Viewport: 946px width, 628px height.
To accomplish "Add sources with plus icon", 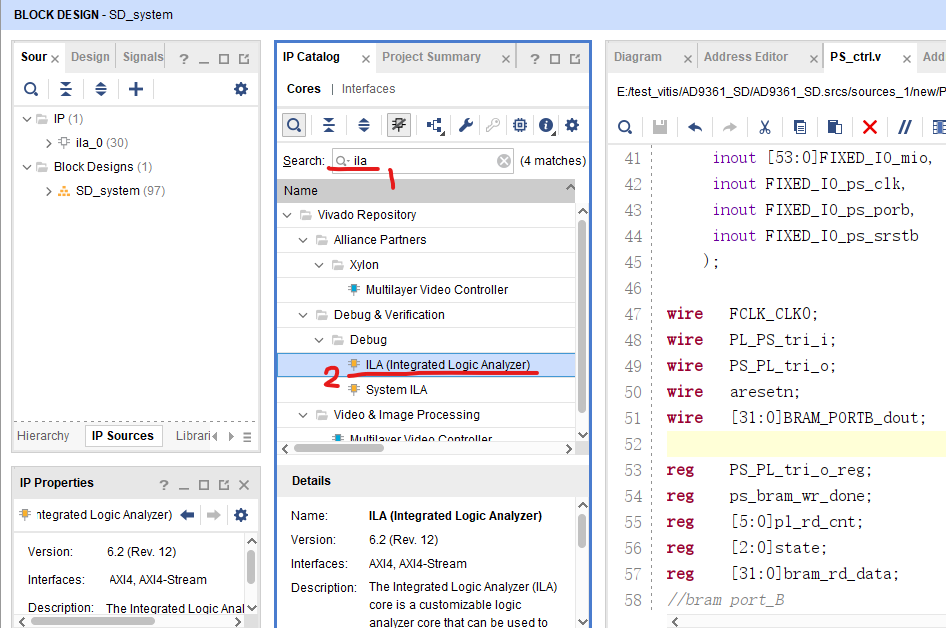I will click(x=136, y=89).
